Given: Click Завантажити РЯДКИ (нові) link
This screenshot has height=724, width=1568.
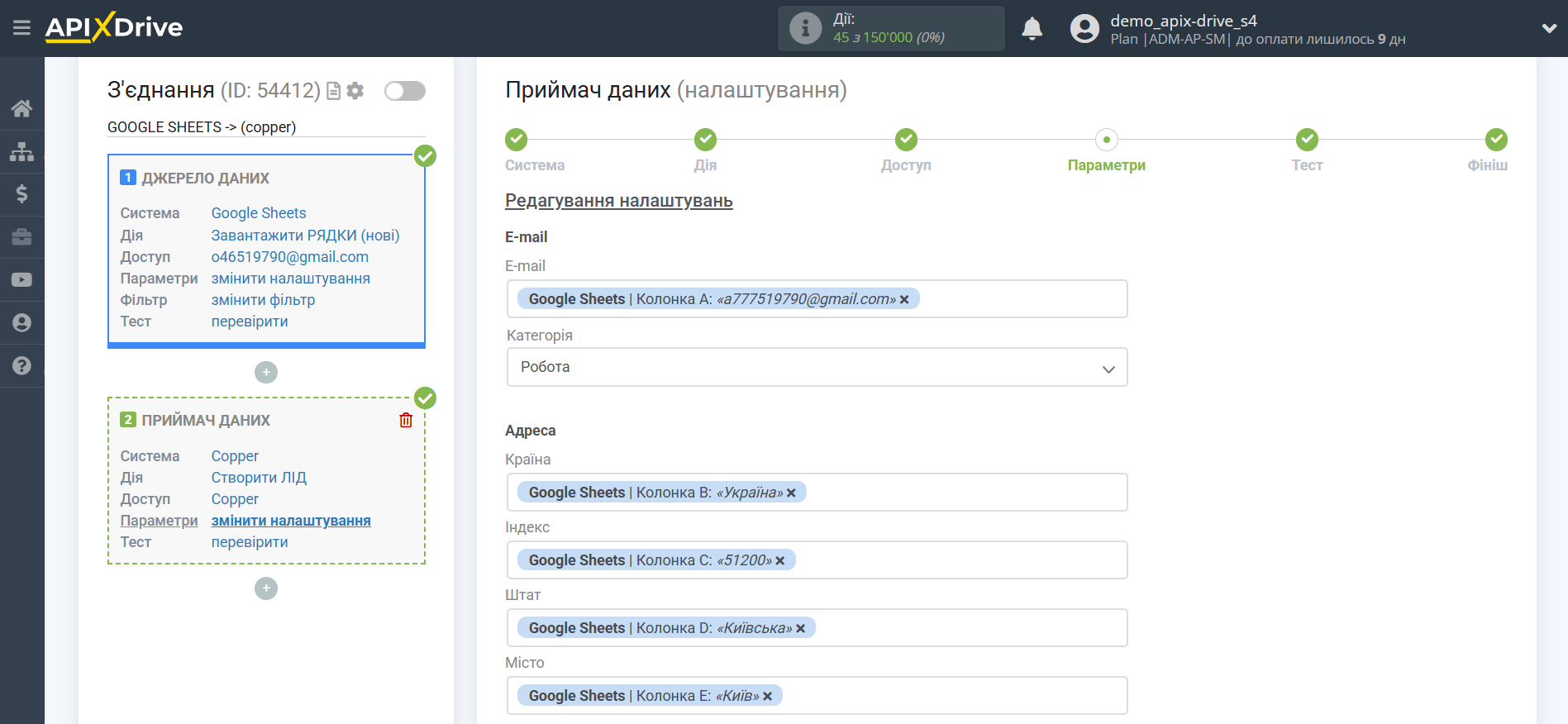Looking at the screenshot, I should click(x=305, y=236).
